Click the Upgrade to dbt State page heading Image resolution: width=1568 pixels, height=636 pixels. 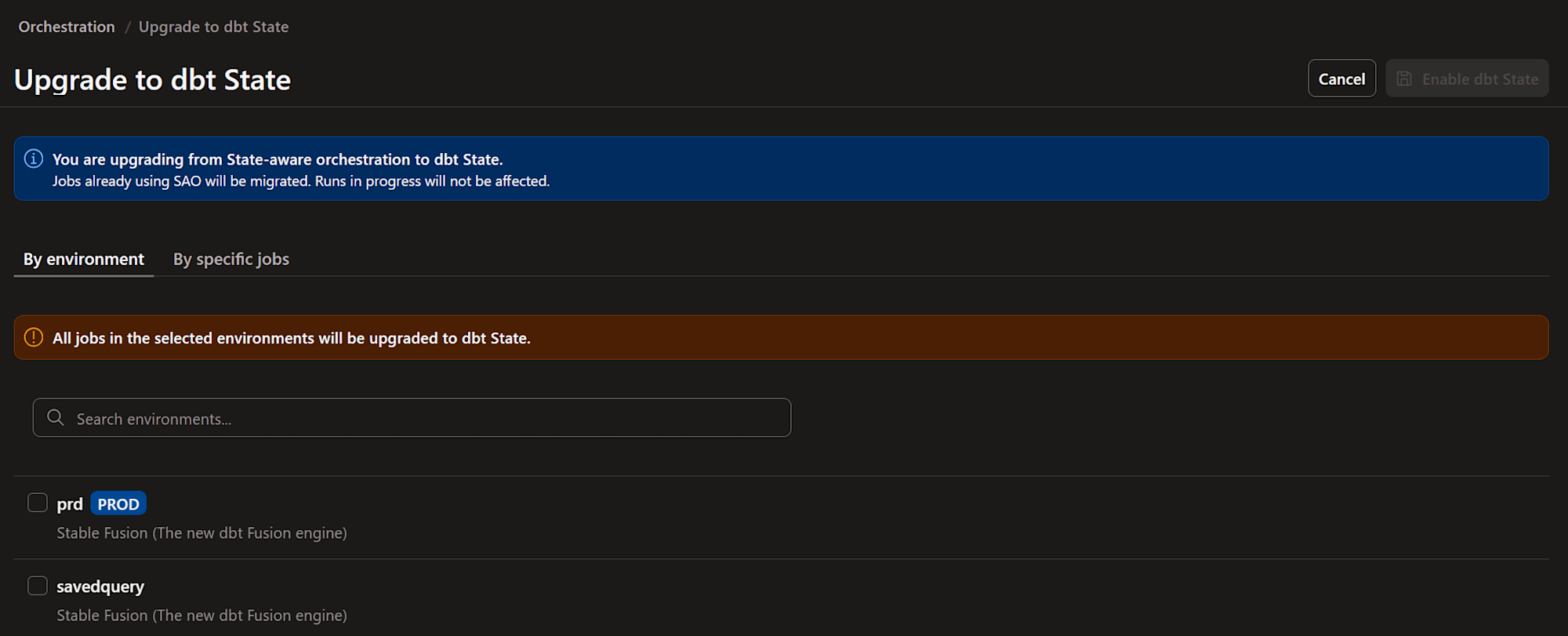tap(153, 80)
